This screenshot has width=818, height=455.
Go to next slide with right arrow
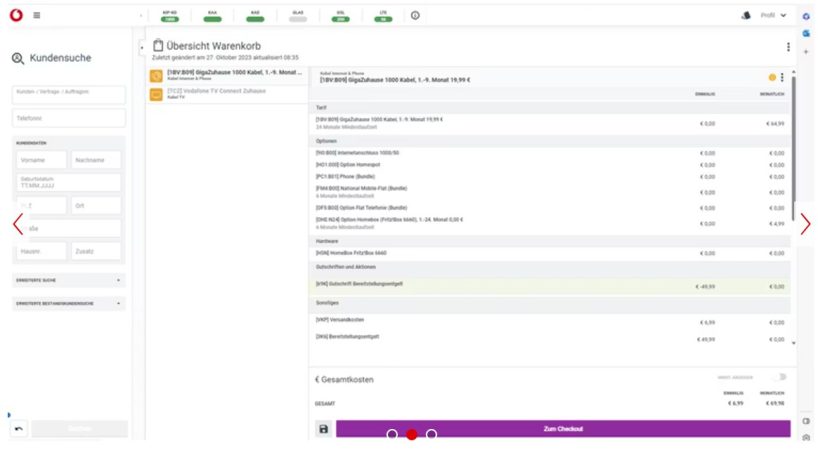805,225
